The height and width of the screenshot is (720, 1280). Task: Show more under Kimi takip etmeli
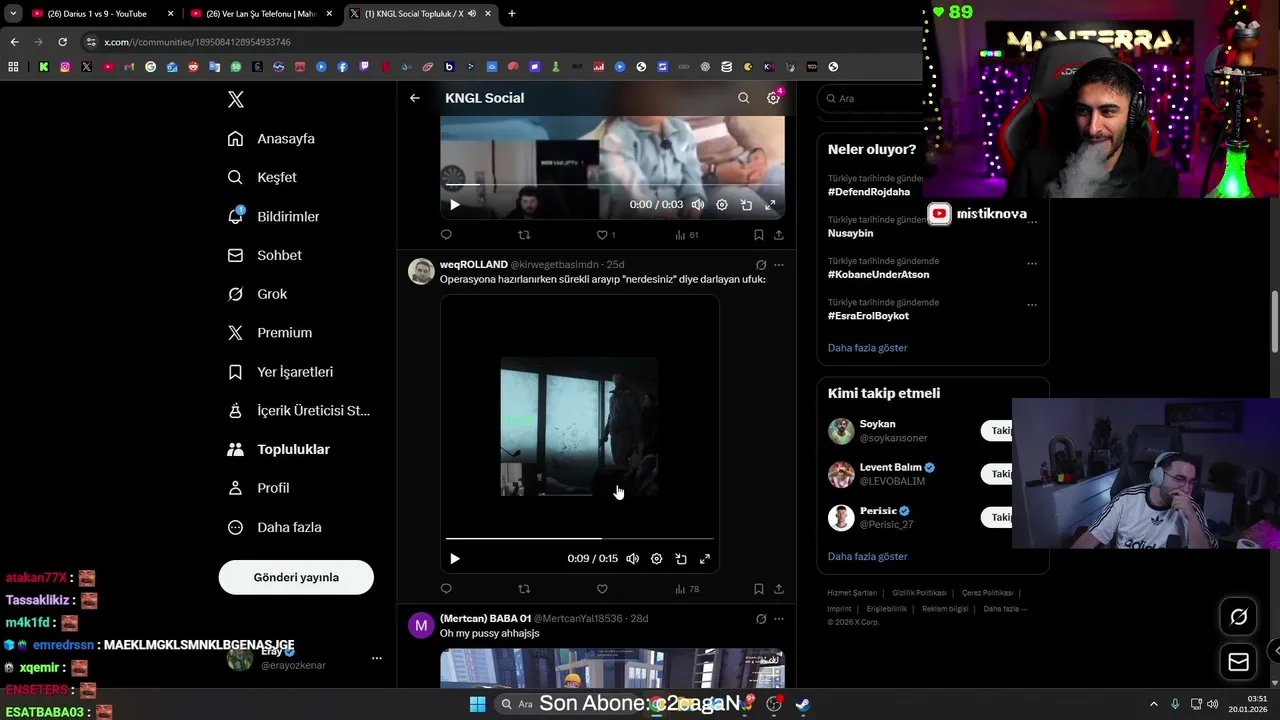[x=868, y=556]
